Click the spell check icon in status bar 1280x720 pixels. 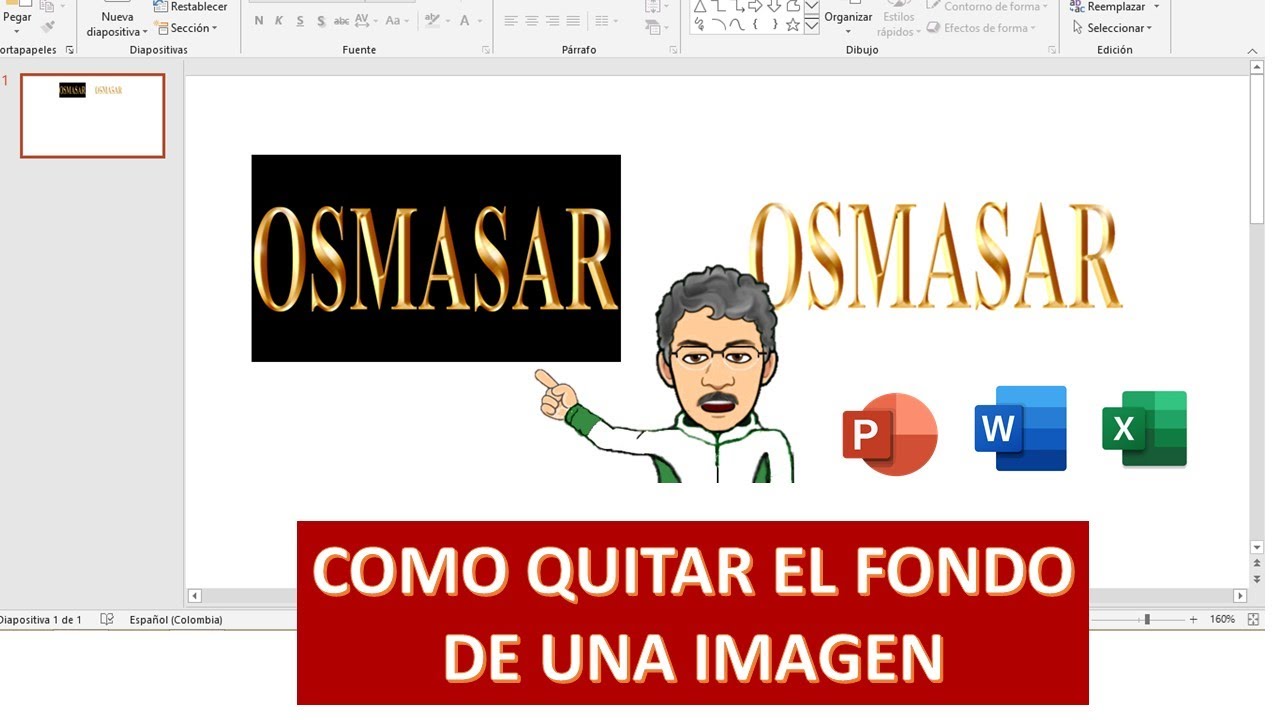(107, 620)
